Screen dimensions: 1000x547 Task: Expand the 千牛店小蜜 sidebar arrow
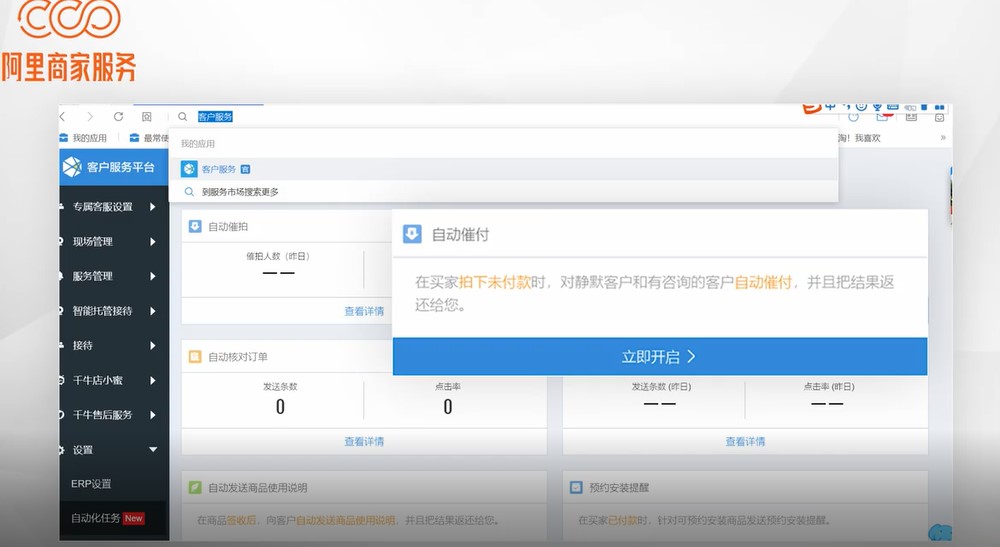152,380
